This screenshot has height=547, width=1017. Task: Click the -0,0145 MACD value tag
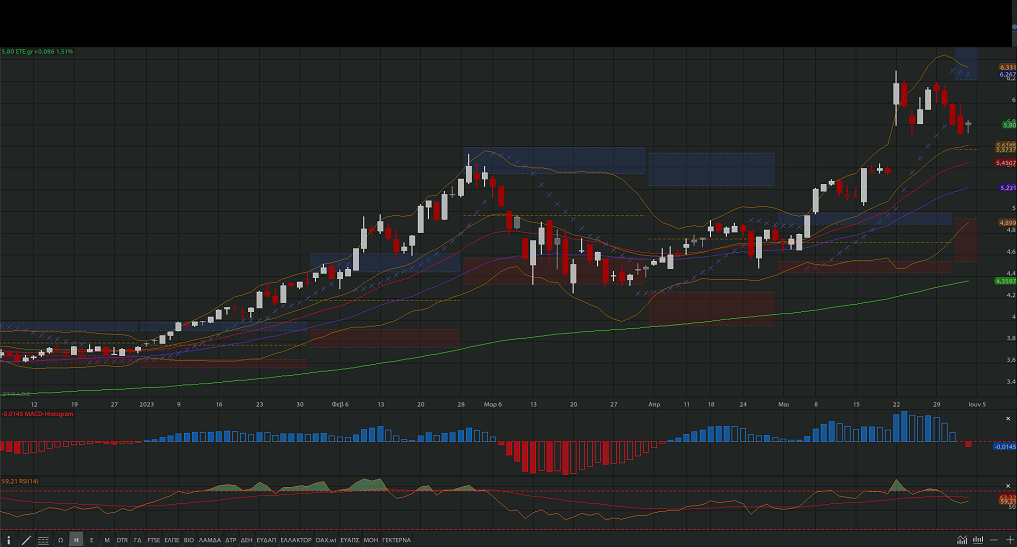pos(1005,446)
